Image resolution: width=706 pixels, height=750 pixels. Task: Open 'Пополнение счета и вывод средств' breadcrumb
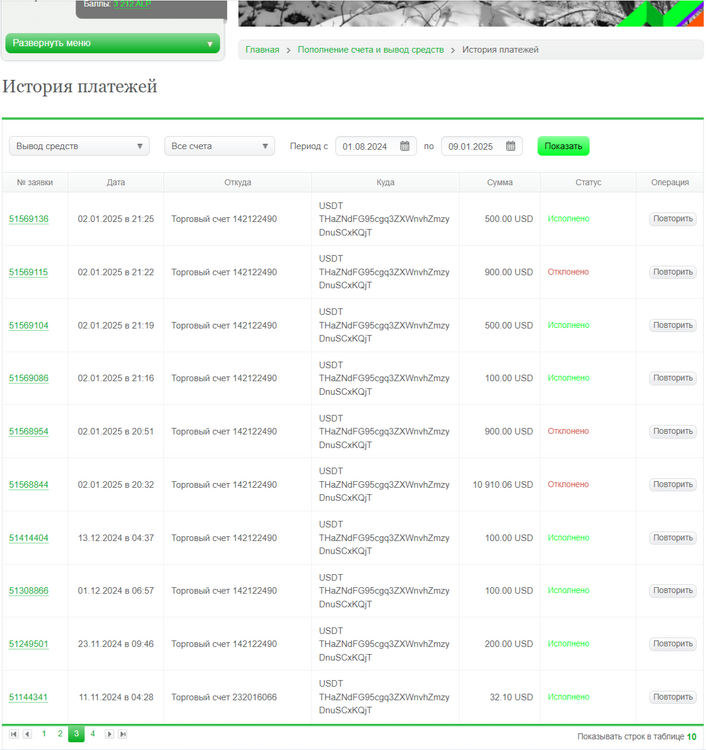pyautogui.click(x=371, y=50)
